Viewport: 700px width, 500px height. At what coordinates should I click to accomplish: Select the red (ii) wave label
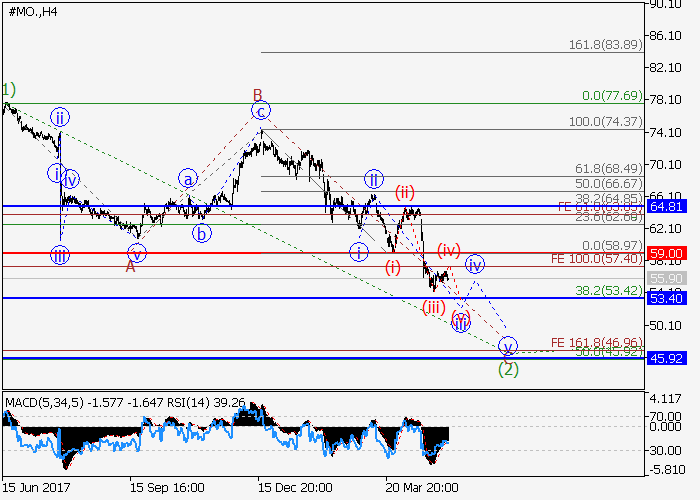tap(404, 191)
